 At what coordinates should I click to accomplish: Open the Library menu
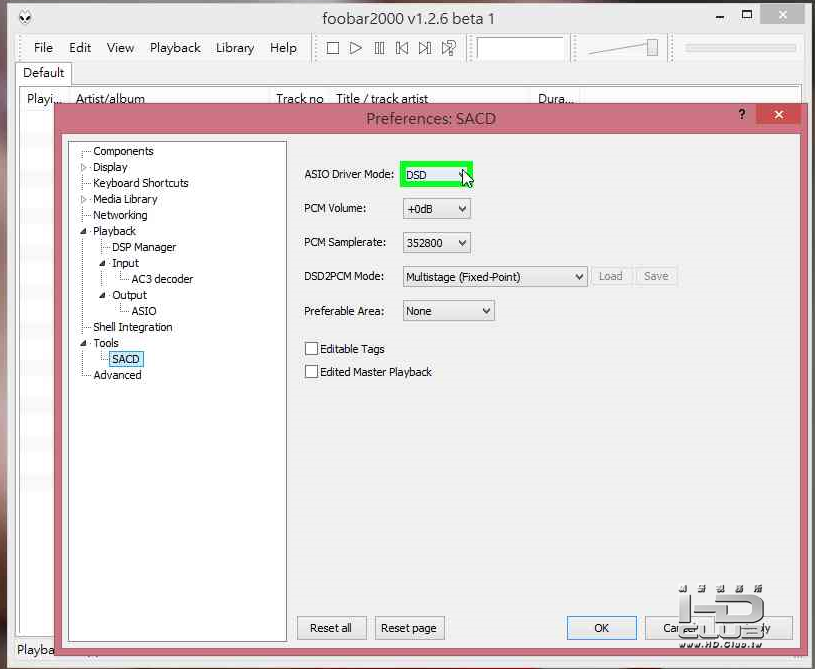tap(235, 48)
